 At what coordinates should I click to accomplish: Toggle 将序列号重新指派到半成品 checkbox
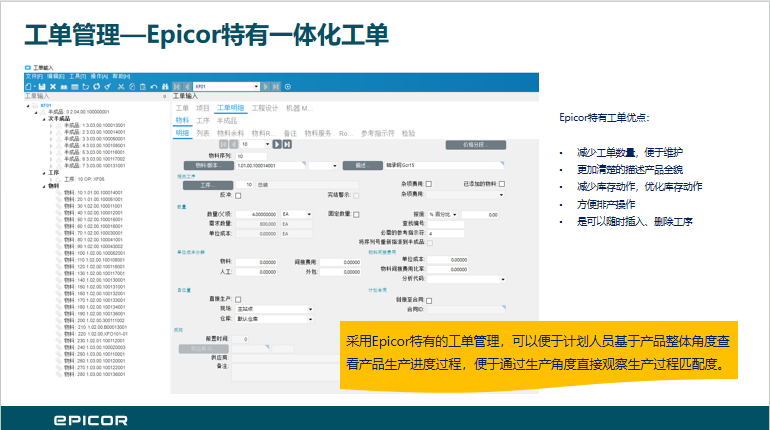point(430,242)
